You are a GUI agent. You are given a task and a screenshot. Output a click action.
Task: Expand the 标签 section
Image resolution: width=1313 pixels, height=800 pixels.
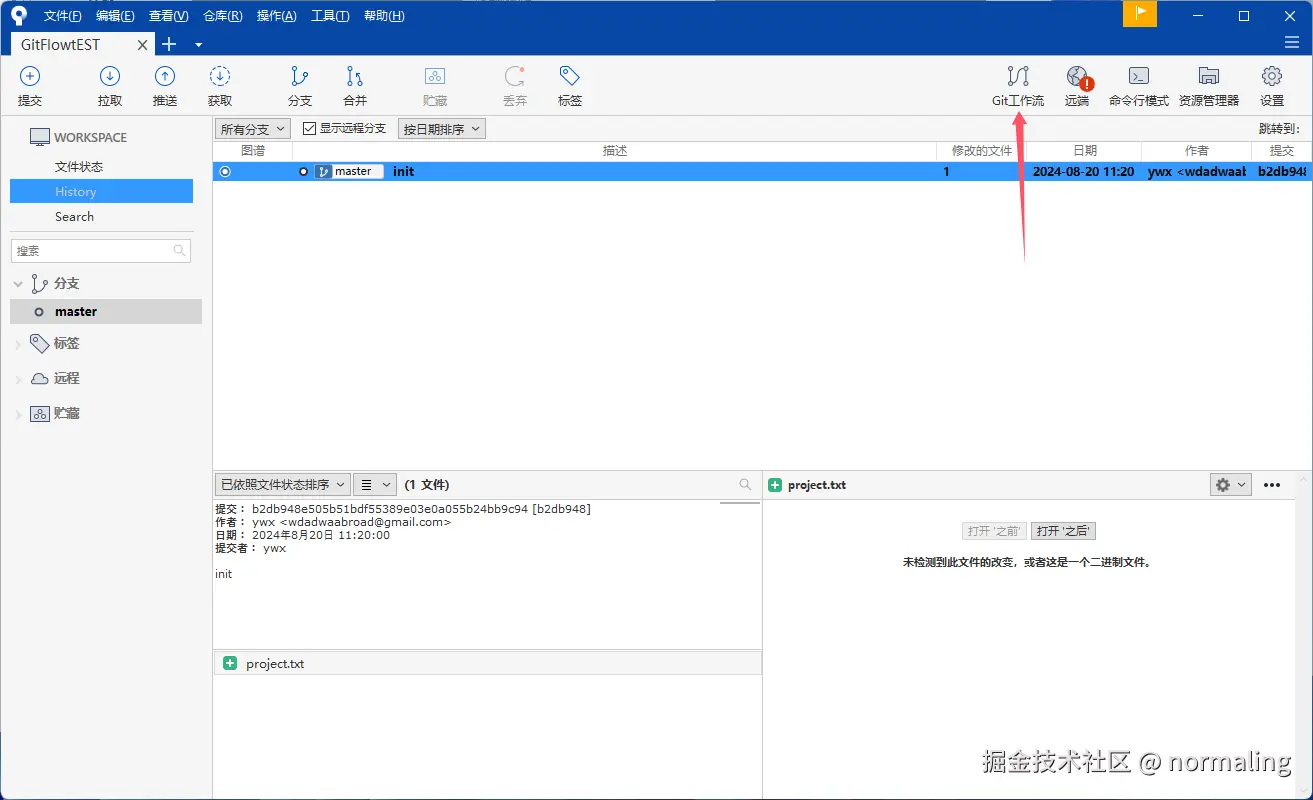coord(18,344)
